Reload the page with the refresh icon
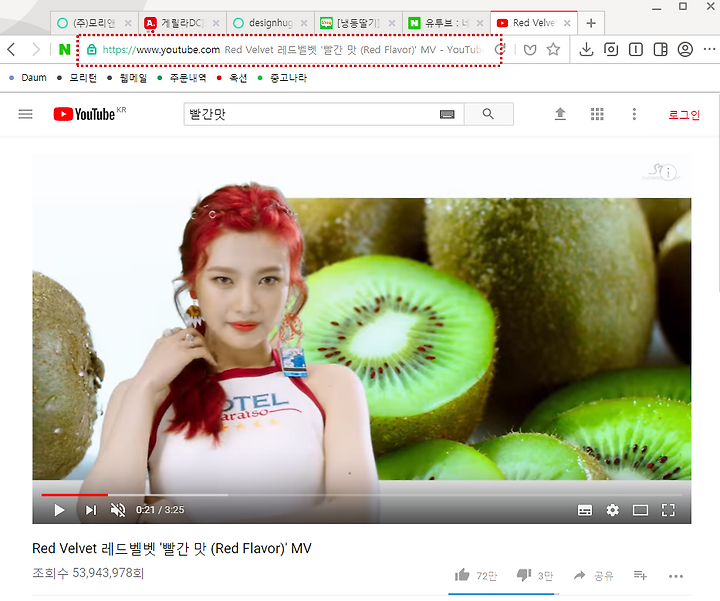Screen dimensions: 720x601 (501, 49)
